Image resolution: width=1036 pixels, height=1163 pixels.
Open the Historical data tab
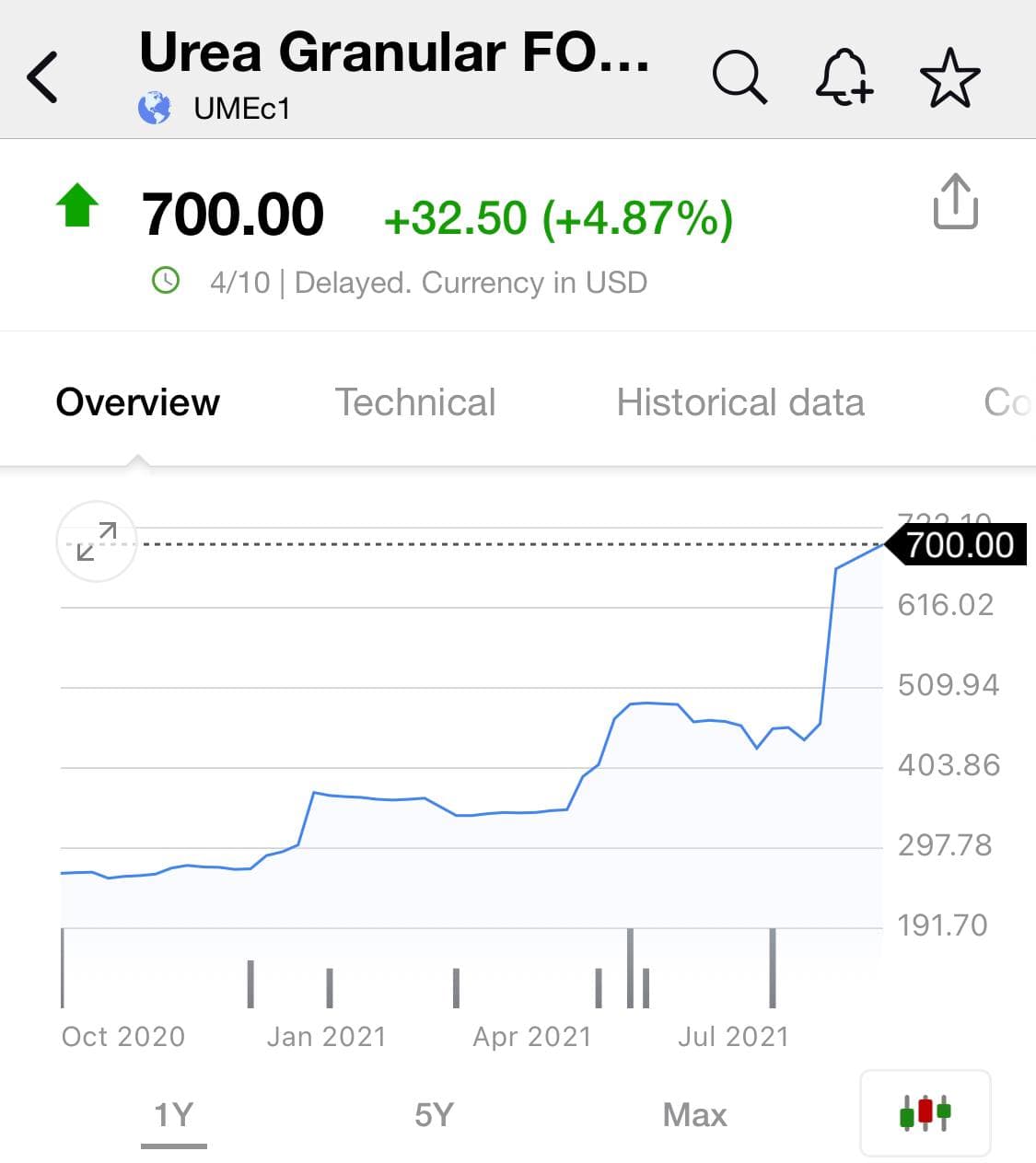tap(740, 402)
